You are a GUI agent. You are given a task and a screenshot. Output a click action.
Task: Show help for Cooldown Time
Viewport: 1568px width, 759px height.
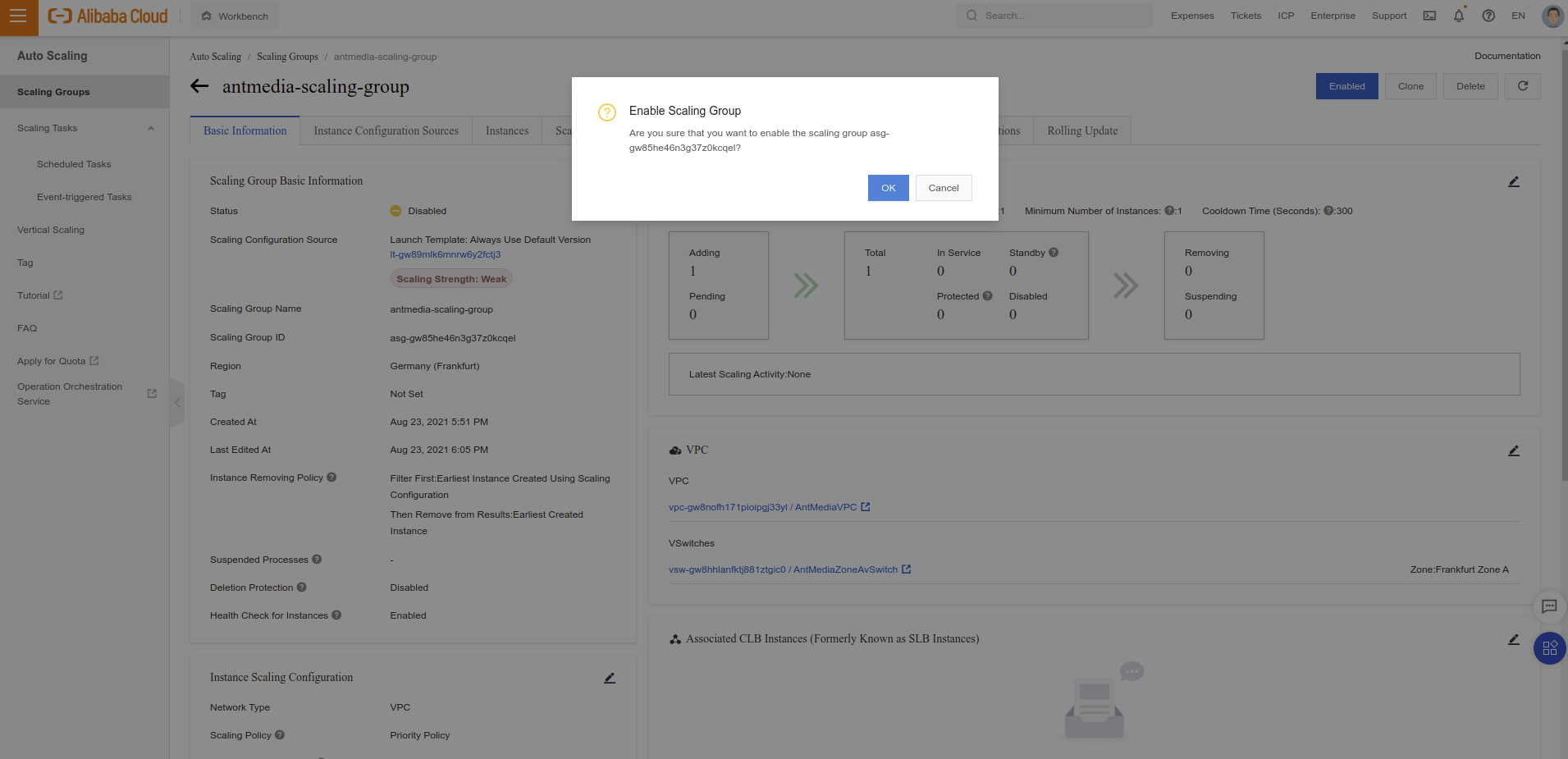pyautogui.click(x=1328, y=211)
